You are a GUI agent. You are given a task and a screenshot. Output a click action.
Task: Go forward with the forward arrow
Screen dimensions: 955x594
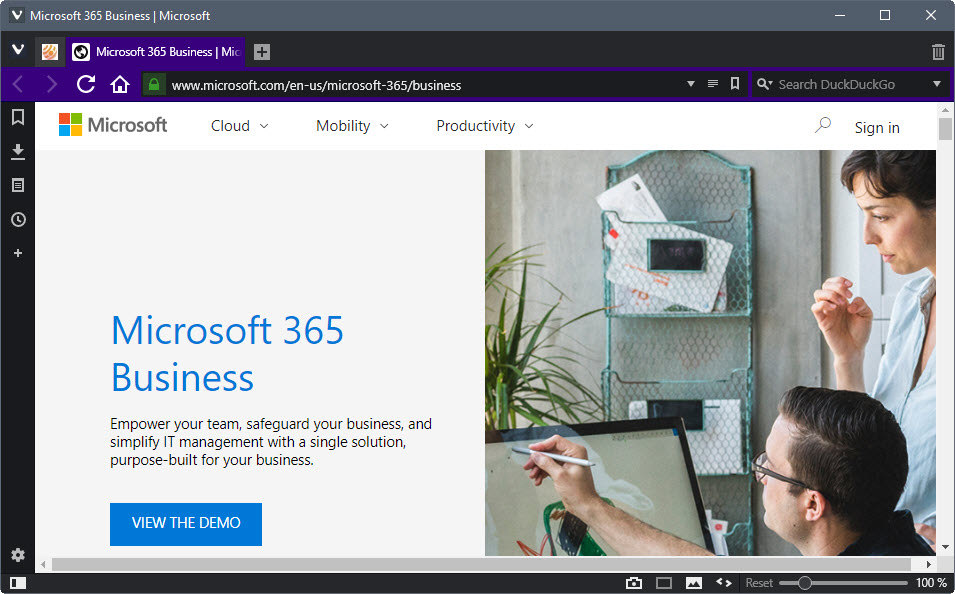point(52,84)
